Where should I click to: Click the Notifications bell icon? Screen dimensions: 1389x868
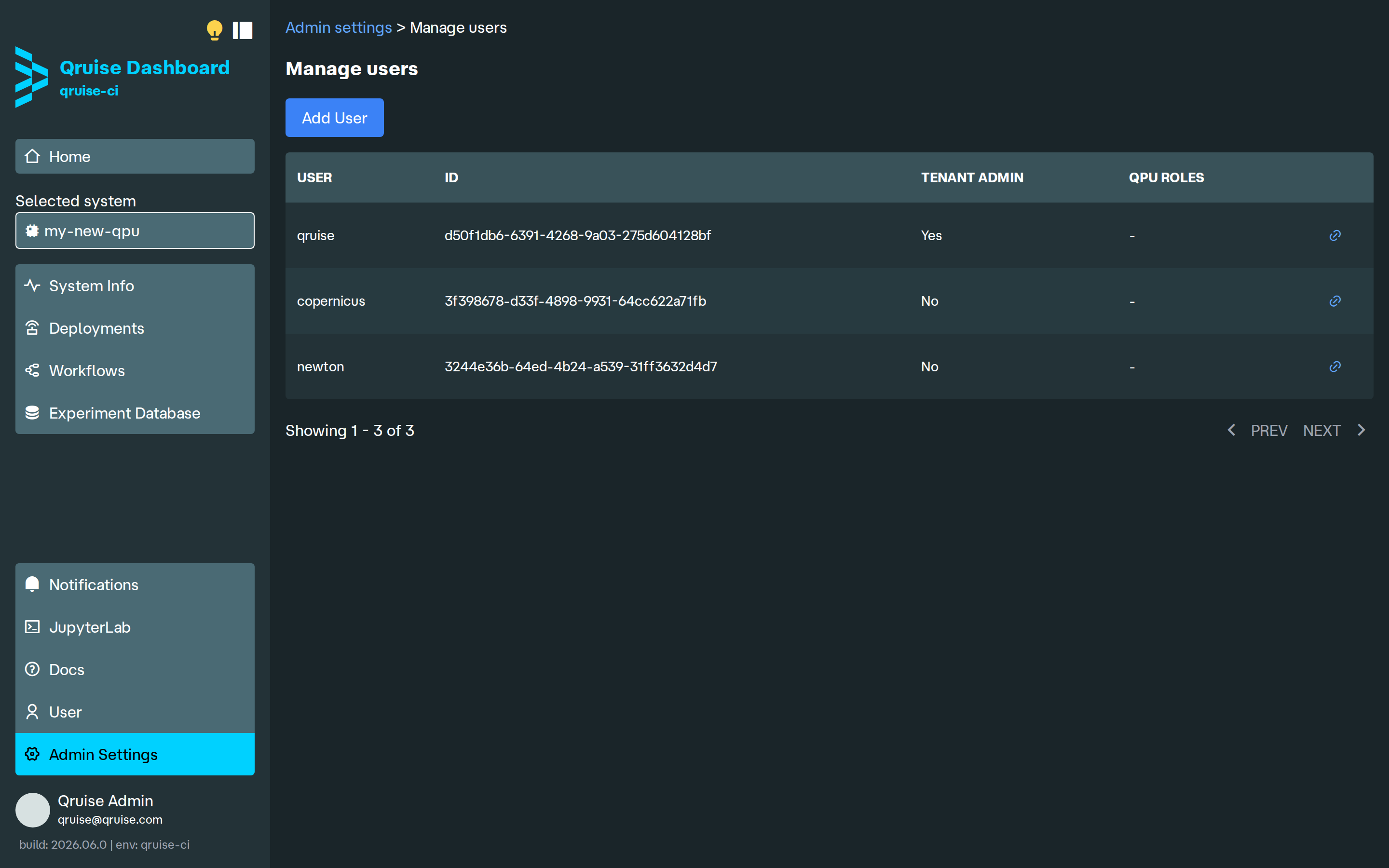click(32, 584)
